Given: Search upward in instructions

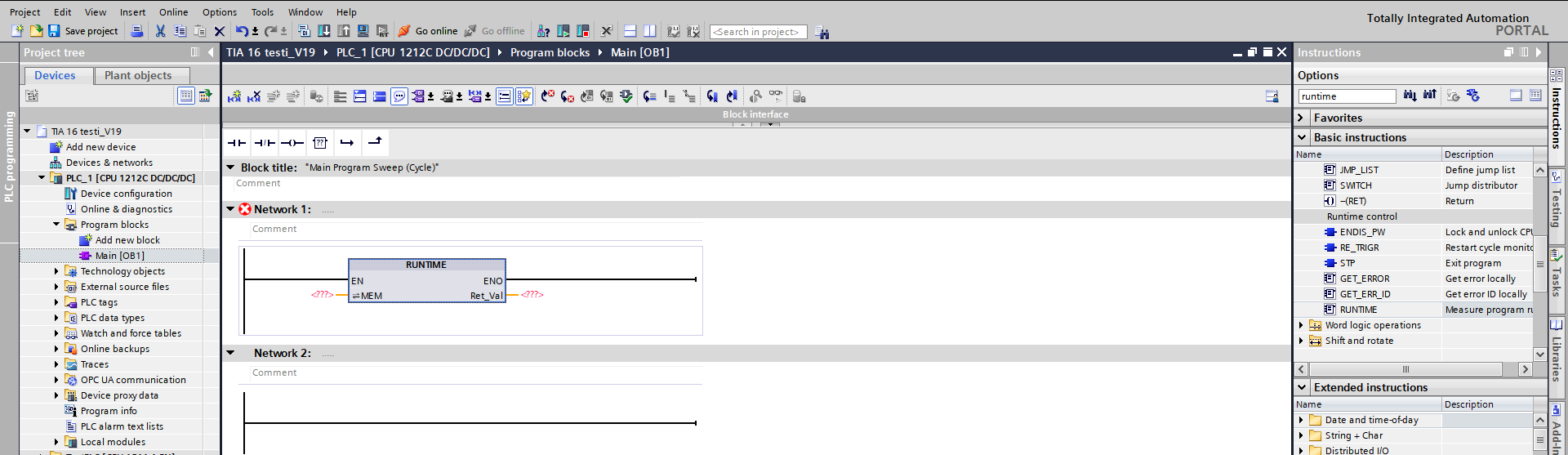Looking at the screenshot, I should pyautogui.click(x=1429, y=96).
